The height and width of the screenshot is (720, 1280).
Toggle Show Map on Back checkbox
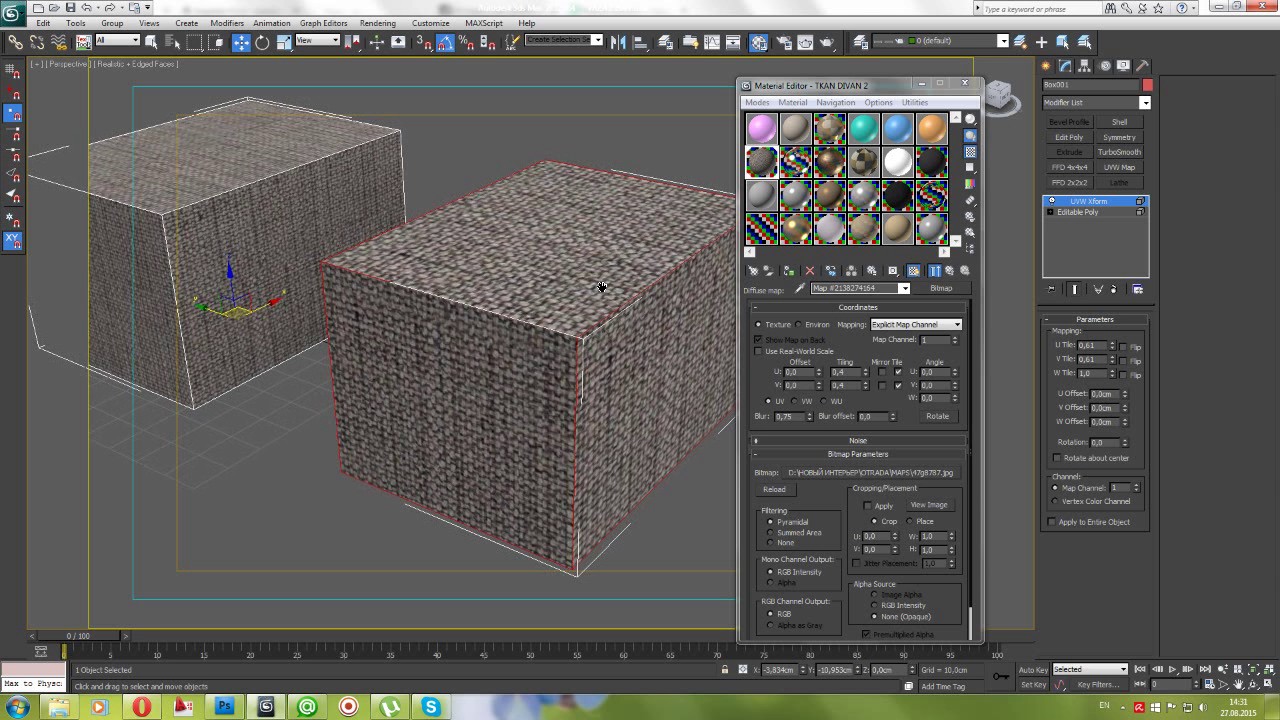click(758, 340)
